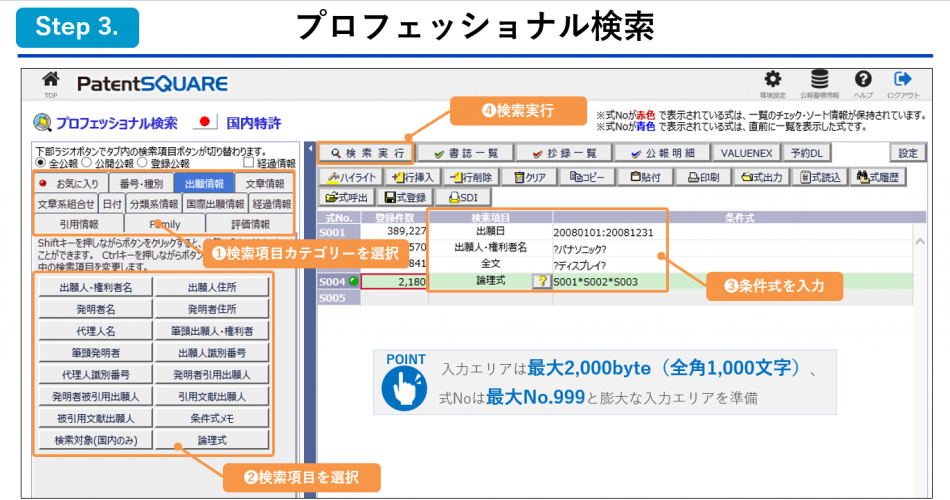This screenshot has width=950, height=500.
Task: Open environment settings gear icon
Action: coord(772,80)
